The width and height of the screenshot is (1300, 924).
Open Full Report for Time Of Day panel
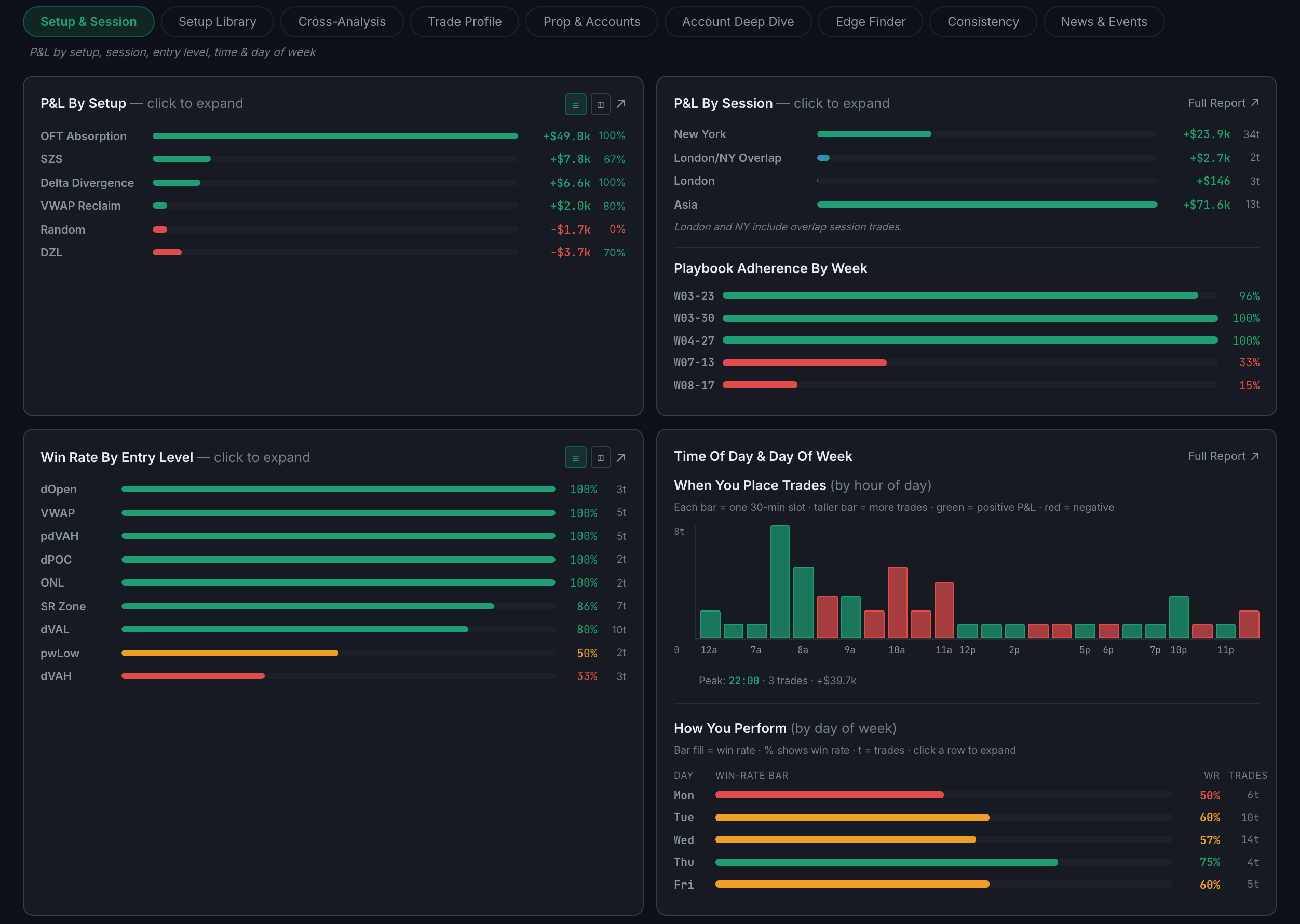point(1223,456)
